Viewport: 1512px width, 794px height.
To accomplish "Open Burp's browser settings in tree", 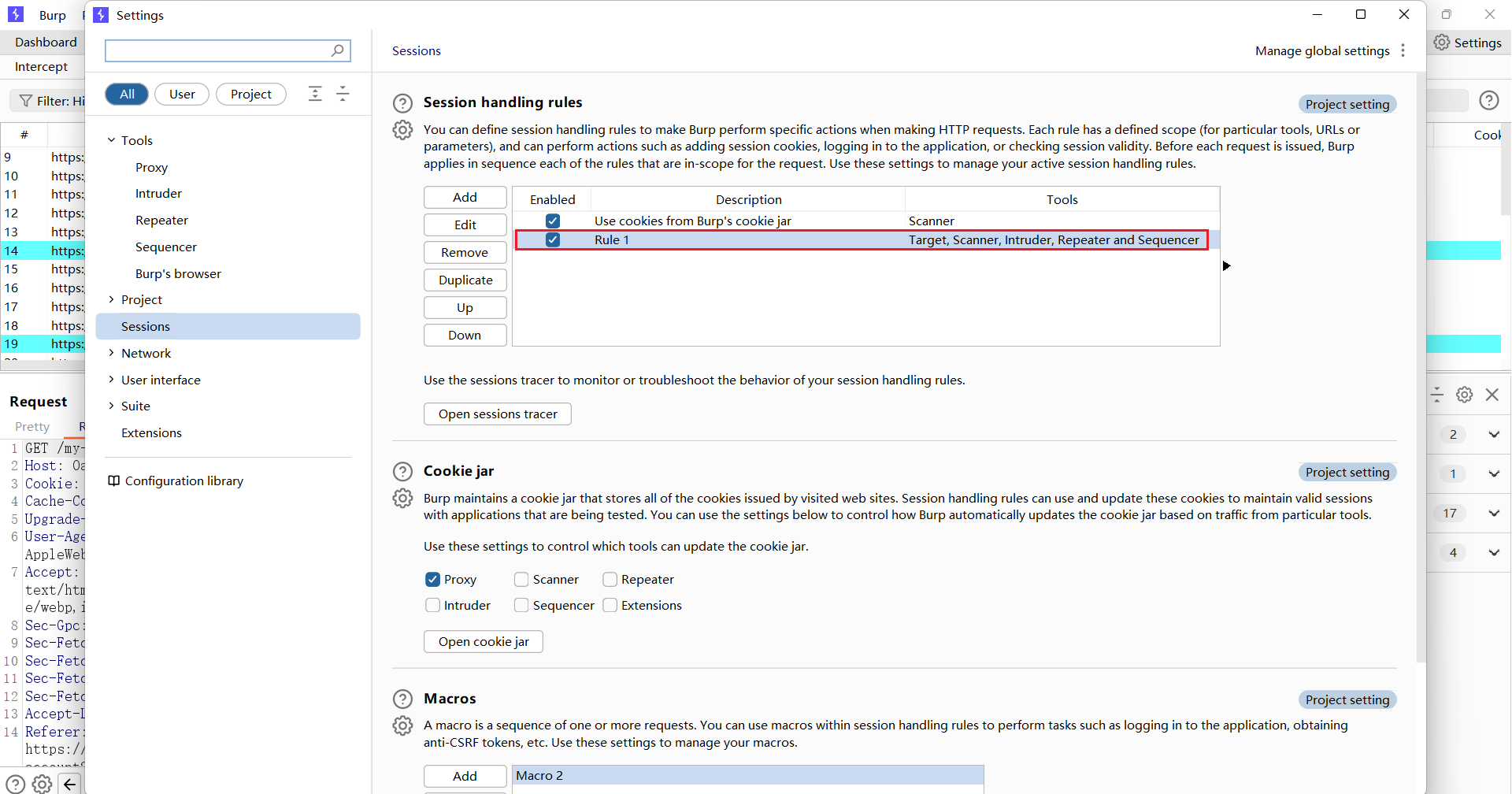I will (x=178, y=273).
